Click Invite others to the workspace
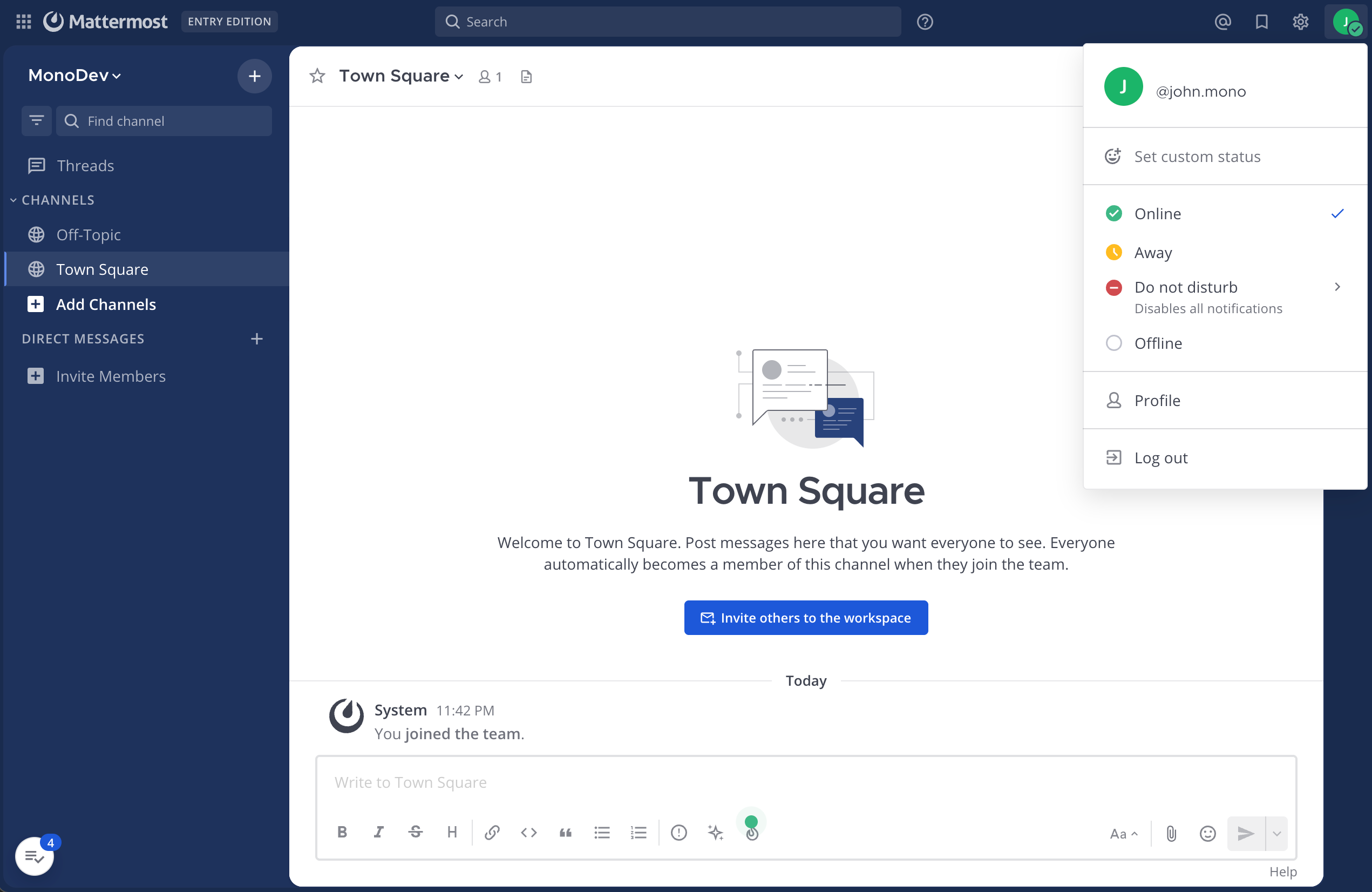This screenshot has height=892, width=1372. point(806,618)
